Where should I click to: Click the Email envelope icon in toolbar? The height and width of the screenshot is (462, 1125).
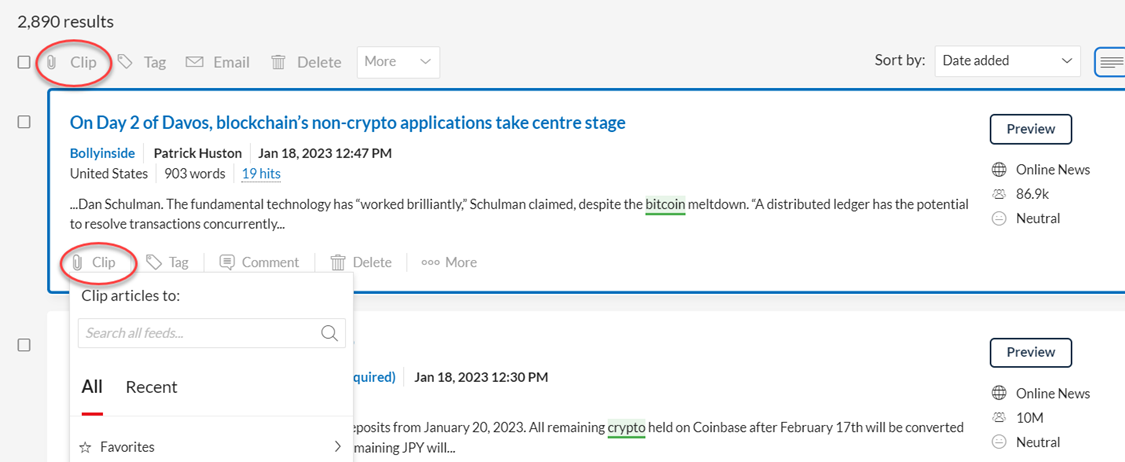point(194,62)
